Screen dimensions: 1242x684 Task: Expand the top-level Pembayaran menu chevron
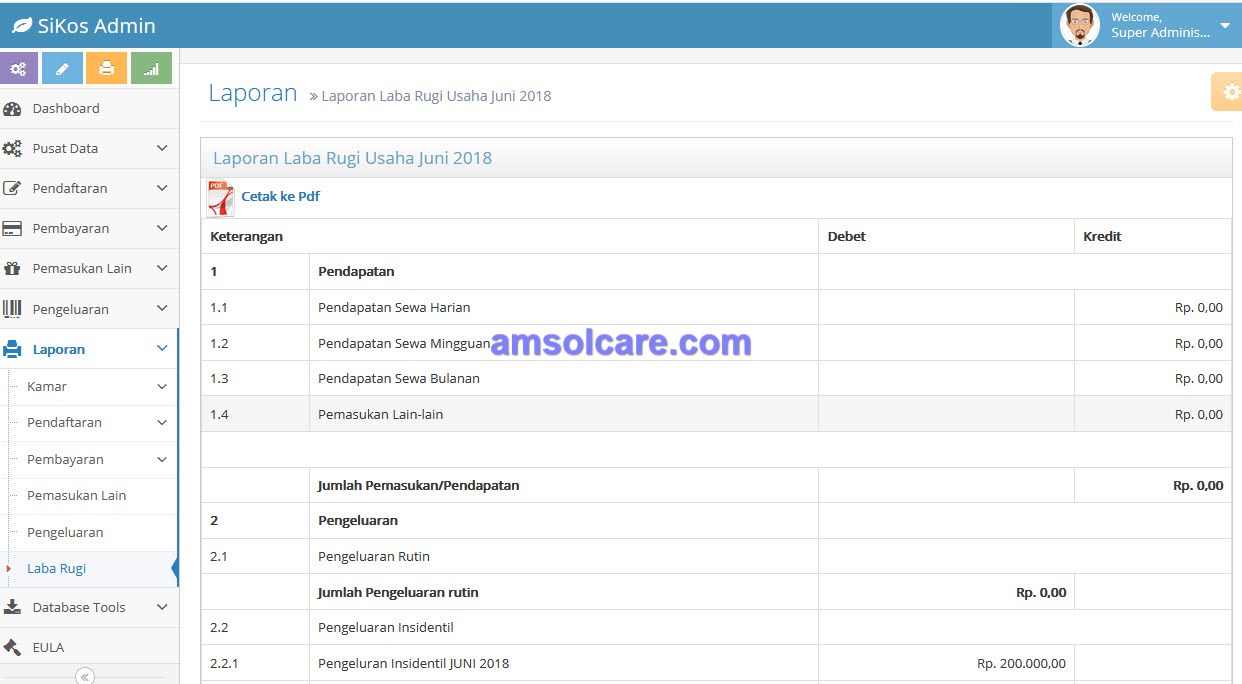coord(162,228)
